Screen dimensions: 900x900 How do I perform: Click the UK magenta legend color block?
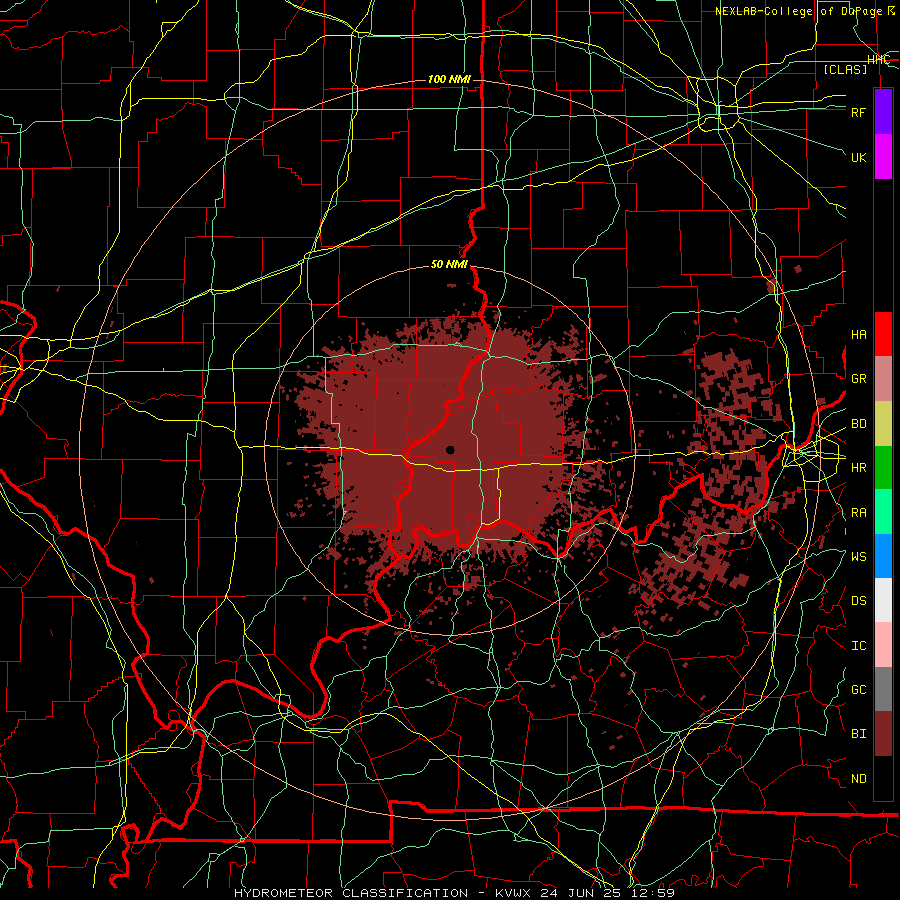point(883,157)
